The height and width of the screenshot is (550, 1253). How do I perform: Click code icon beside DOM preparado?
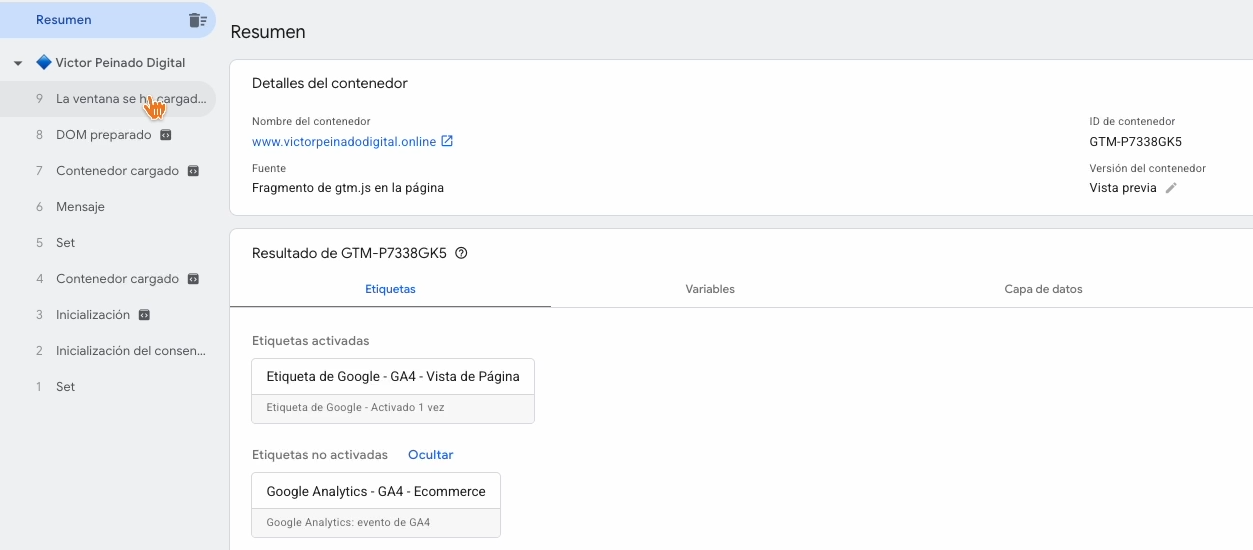click(x=166, y=135)
